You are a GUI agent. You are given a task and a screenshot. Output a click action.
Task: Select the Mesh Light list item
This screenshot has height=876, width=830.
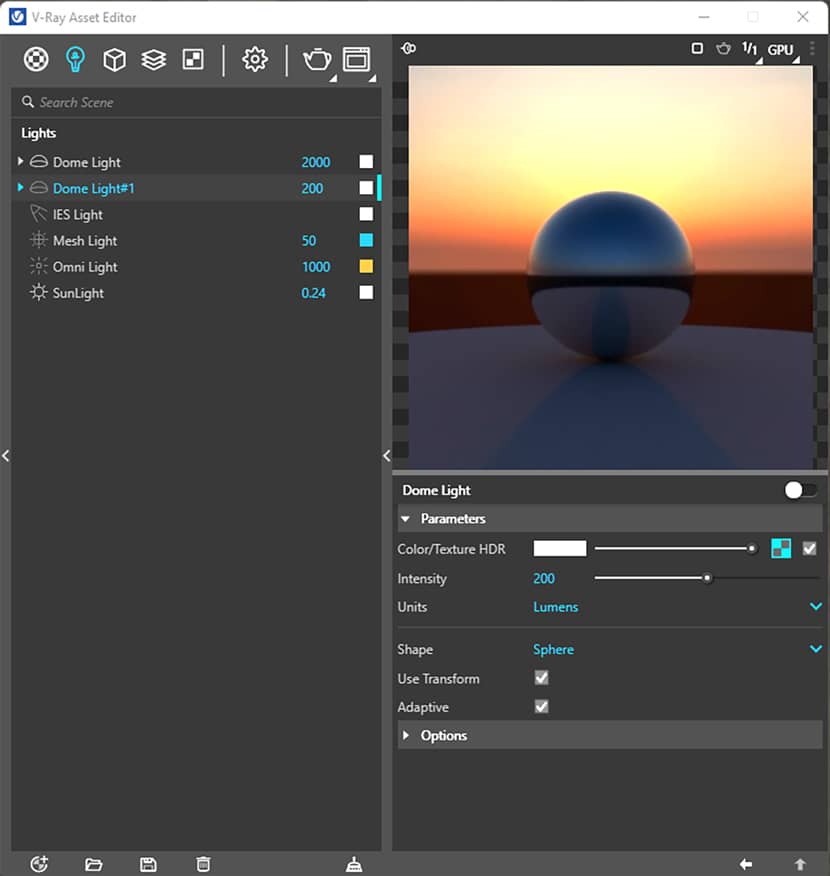tap(85, 241)
